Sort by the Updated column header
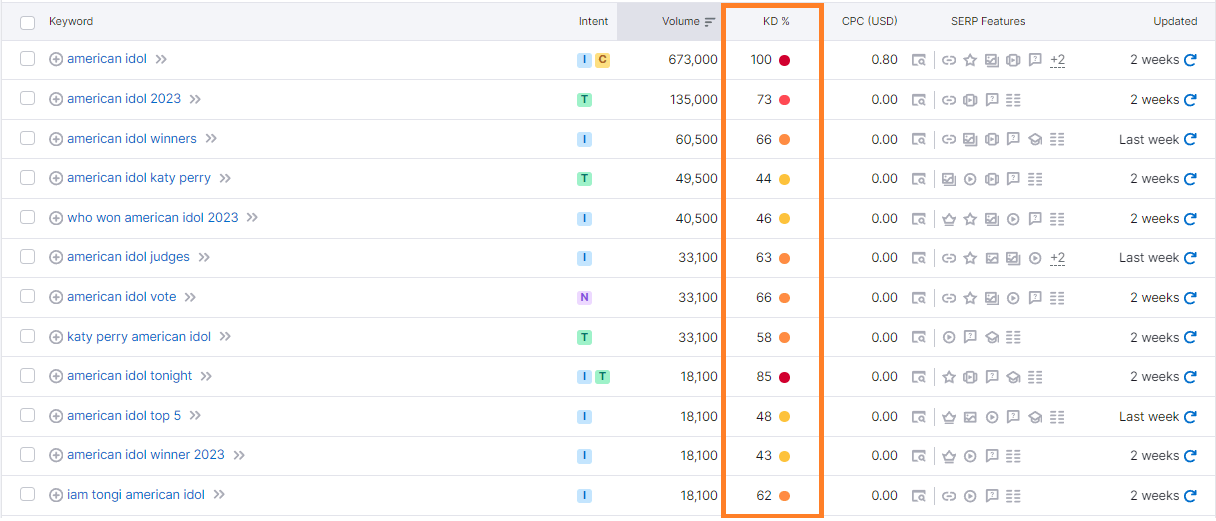The width and height of the screenshot is (1216, 521). (1175, 21)
